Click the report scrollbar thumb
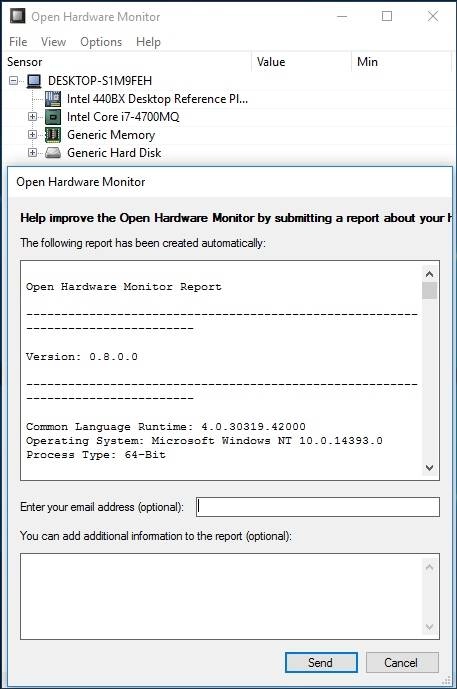The image size is (457, 689). [x=430, y=290]
